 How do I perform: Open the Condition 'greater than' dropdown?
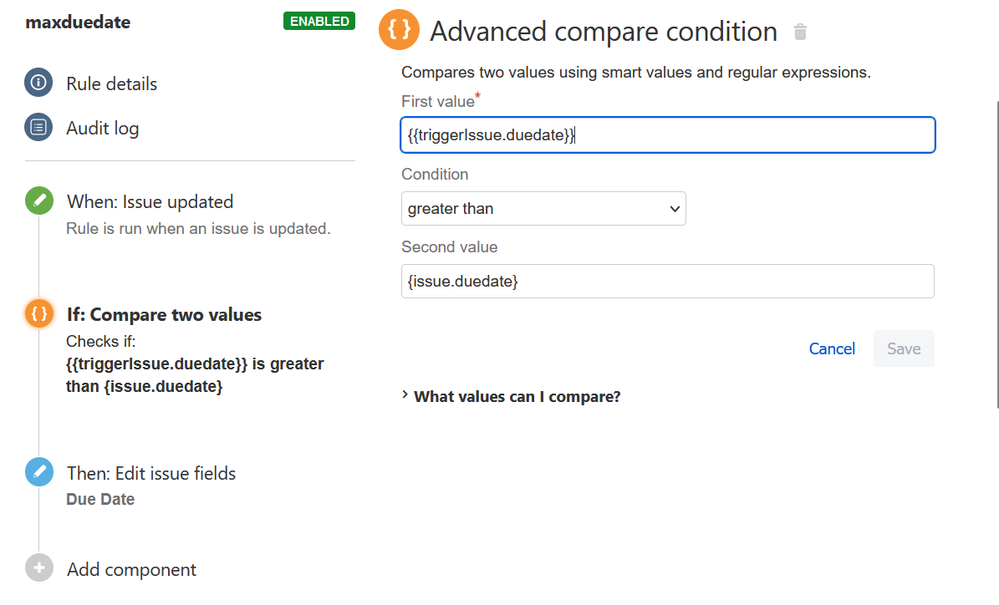tap(543, 209)
